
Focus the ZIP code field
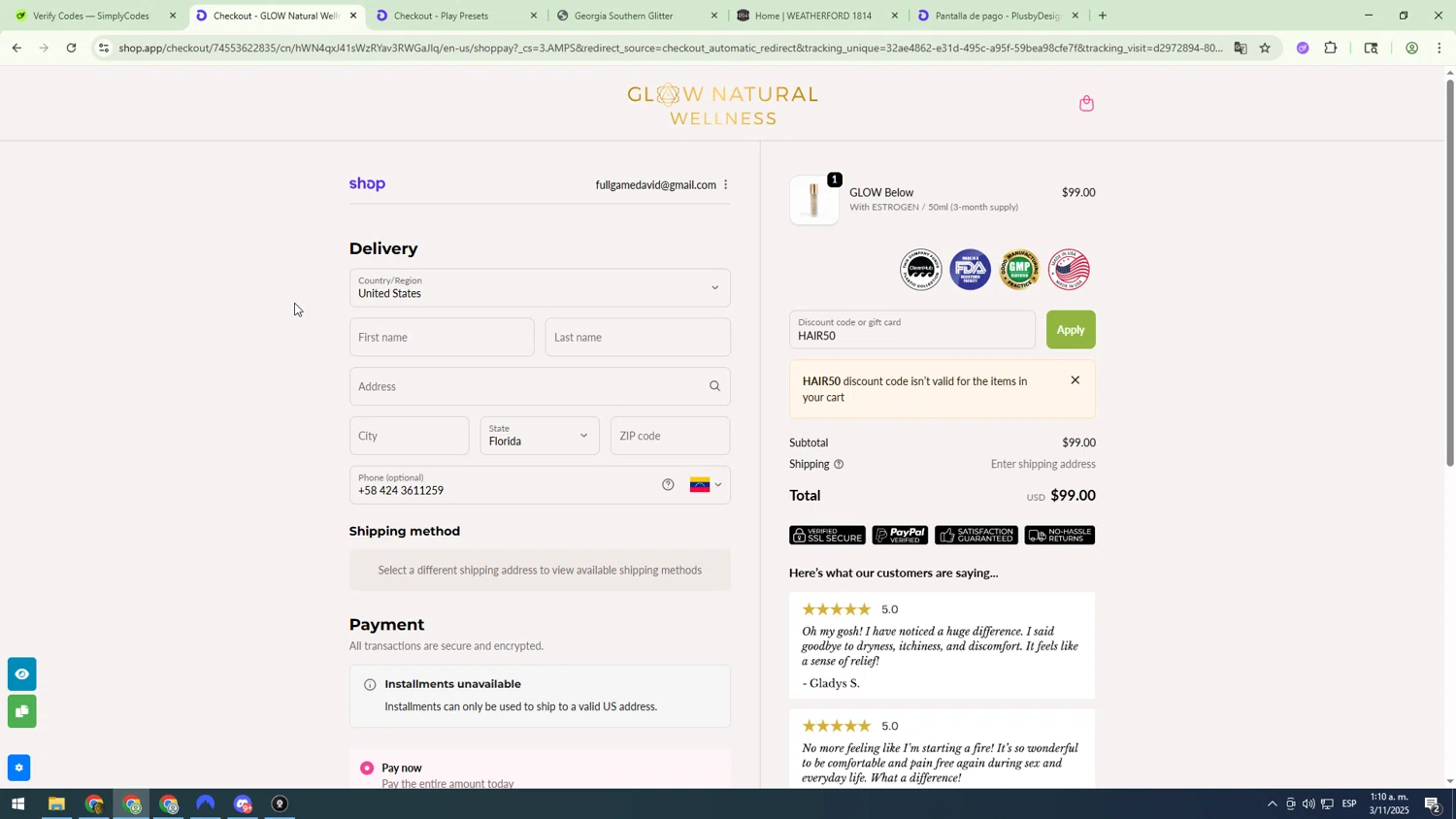click(x=671, y=436)
